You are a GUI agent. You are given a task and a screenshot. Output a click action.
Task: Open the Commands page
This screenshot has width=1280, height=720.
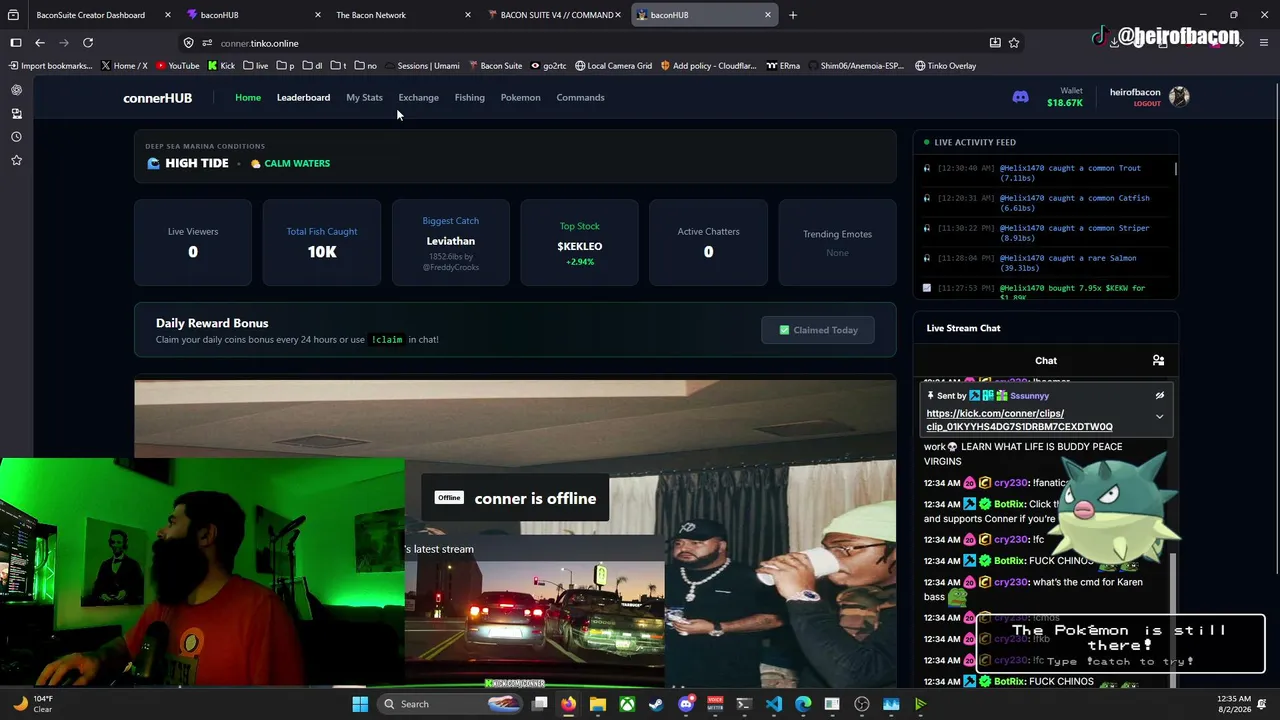(580, 98)
